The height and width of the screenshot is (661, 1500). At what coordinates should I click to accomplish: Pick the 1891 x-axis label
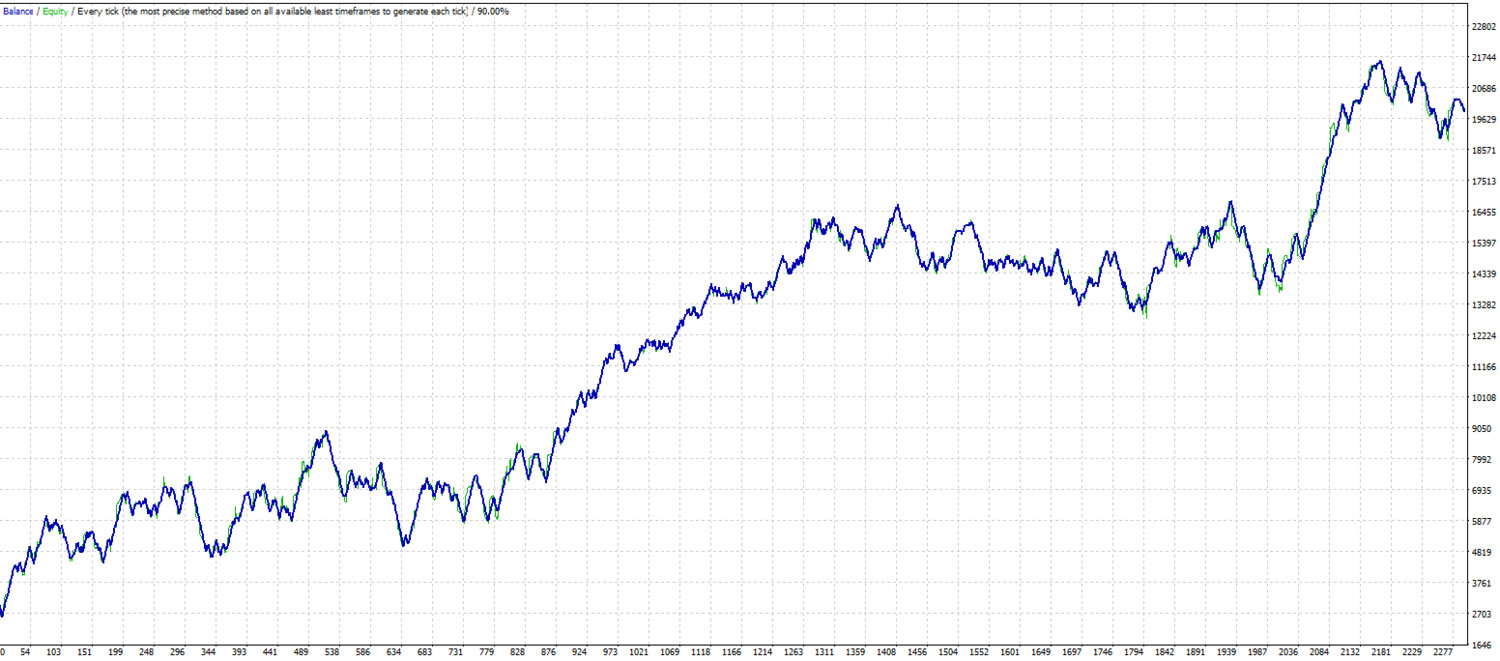click(1196, 652)
